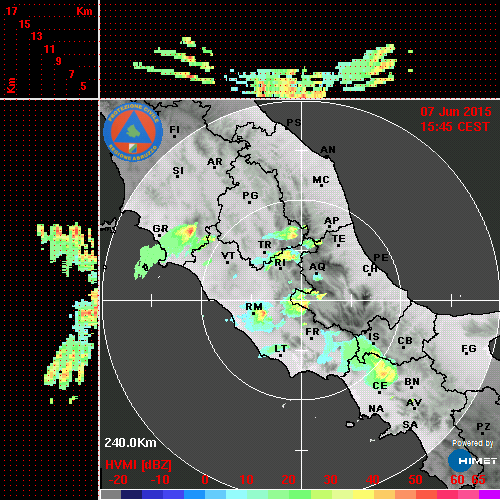Click the HIMET logo
500x500 pixels.
point(472,461)
